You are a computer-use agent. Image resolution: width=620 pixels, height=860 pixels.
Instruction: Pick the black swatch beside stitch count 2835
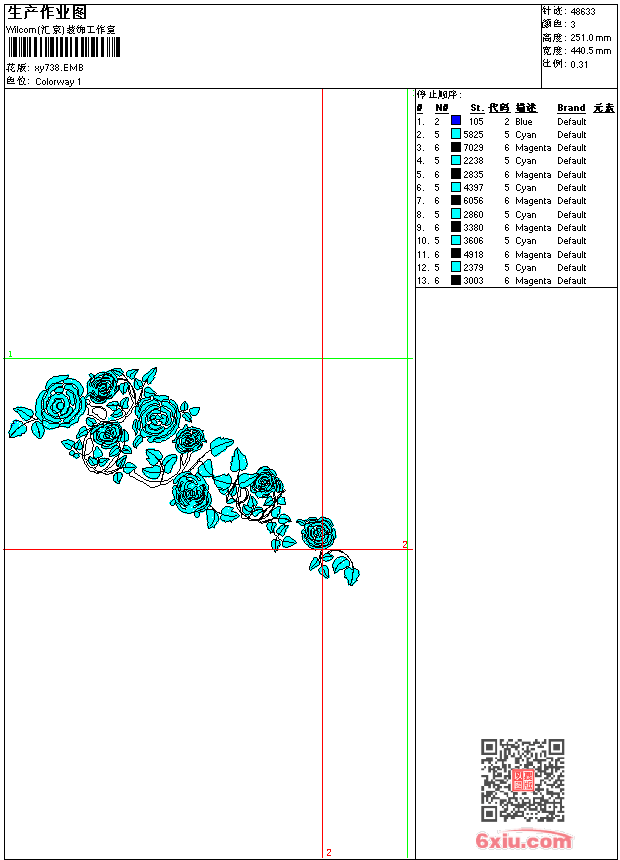tap(456, 174)
